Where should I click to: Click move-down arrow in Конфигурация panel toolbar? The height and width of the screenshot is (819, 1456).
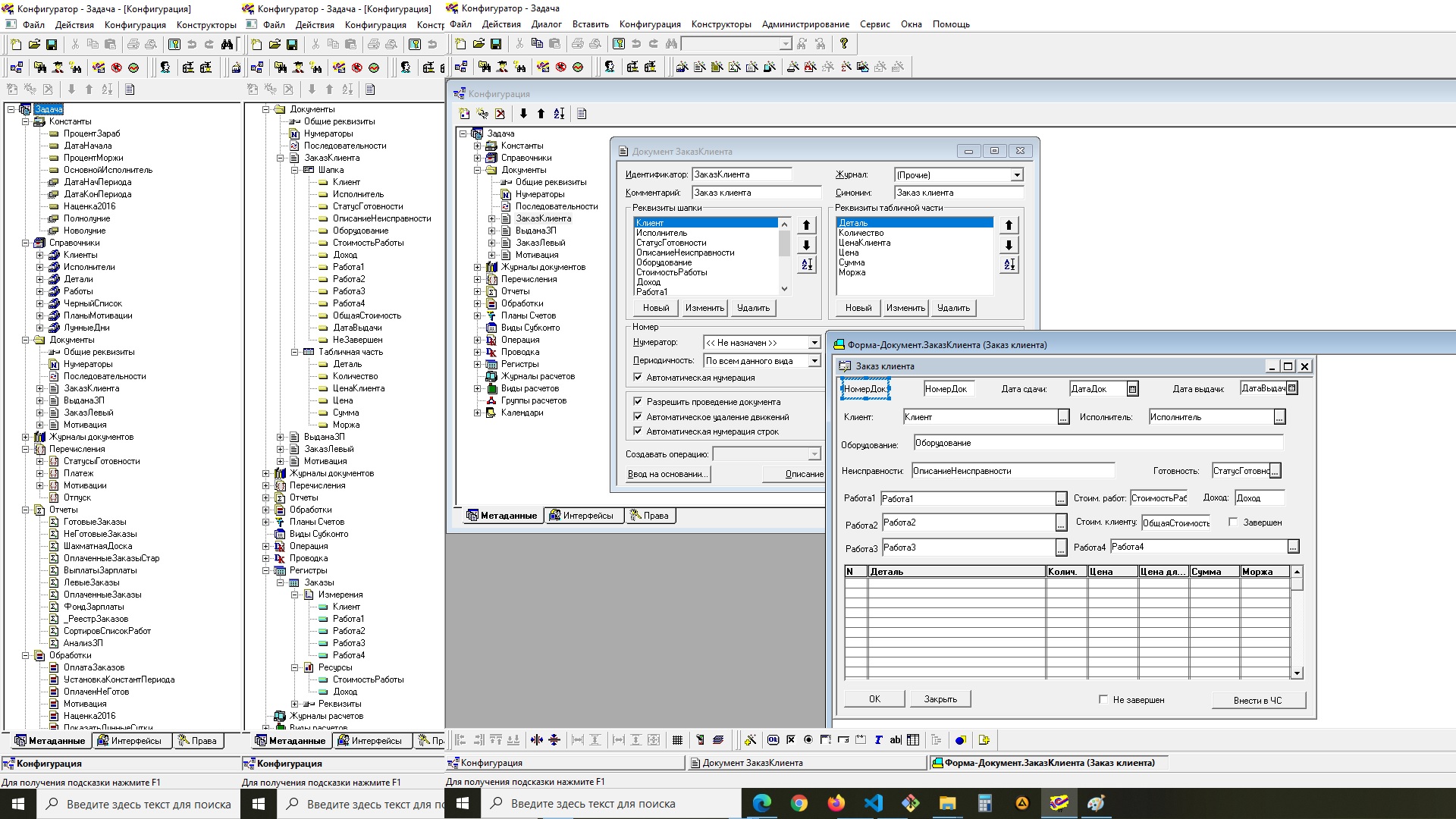(523, 114)
